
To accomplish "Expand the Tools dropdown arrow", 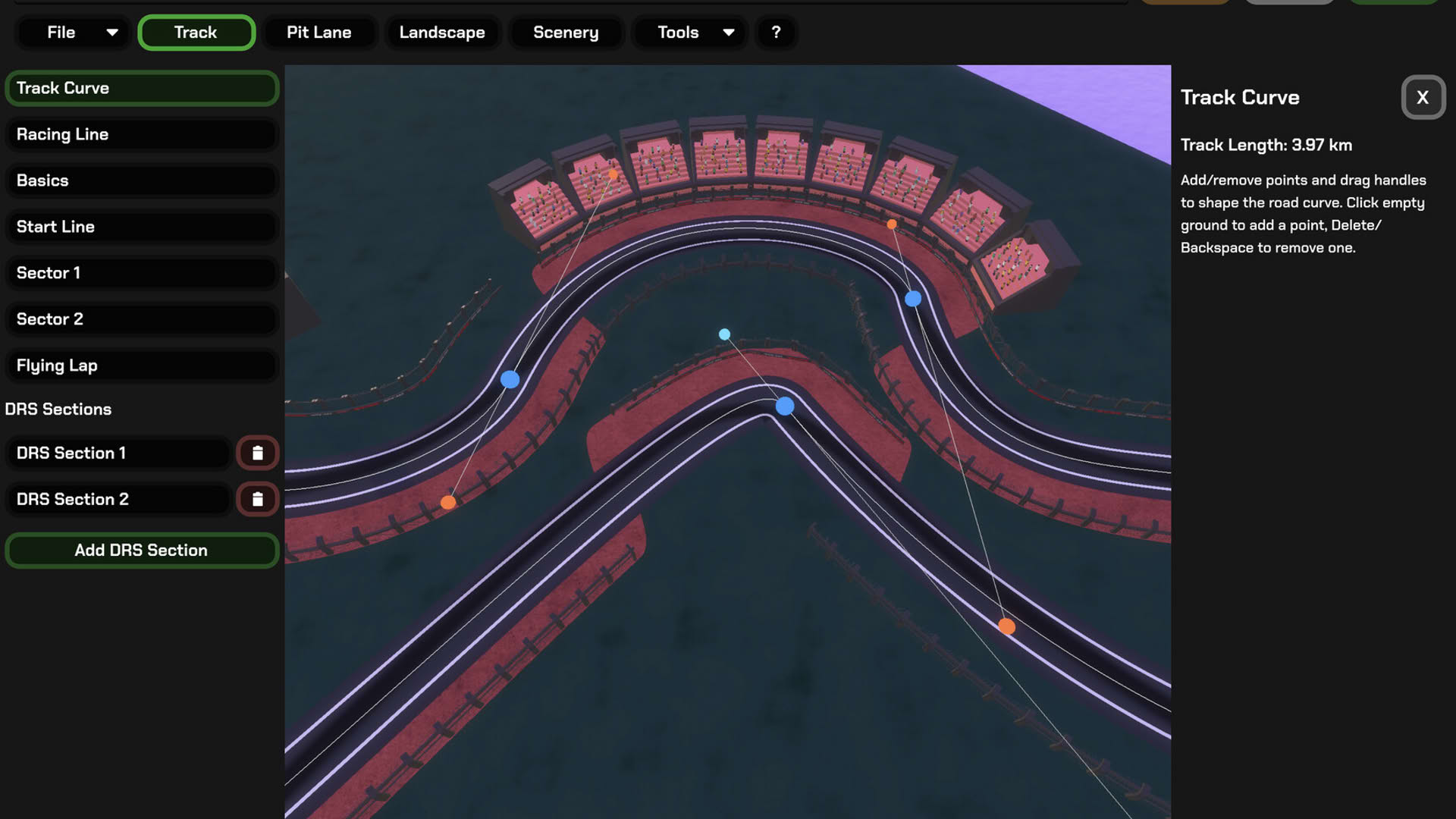I will click(729, 33).
